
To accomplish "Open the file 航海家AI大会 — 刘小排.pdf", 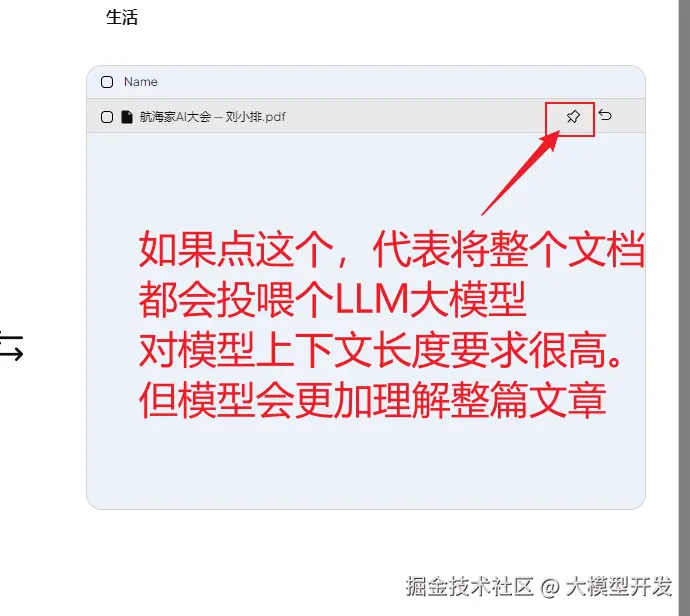I will tap(213, 117).
